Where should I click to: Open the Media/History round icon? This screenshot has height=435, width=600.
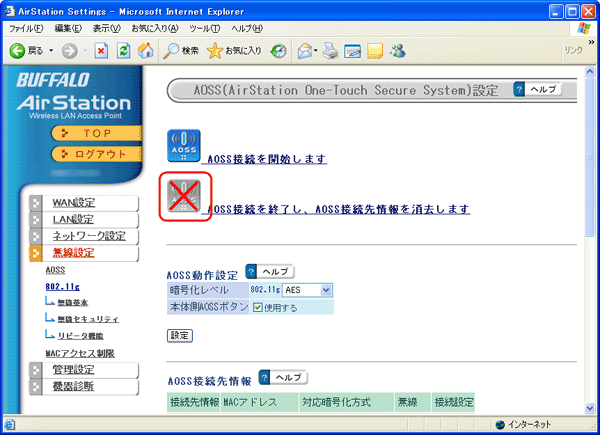[278, 51]
